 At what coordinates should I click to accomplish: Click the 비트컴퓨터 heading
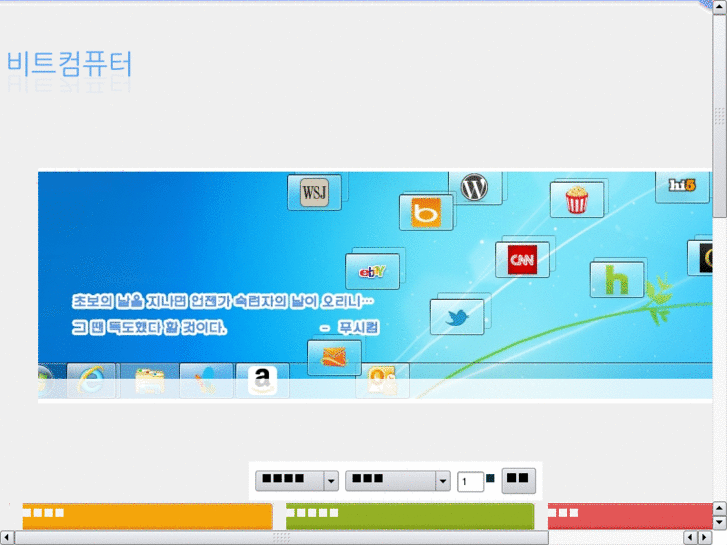pos(70,64)
